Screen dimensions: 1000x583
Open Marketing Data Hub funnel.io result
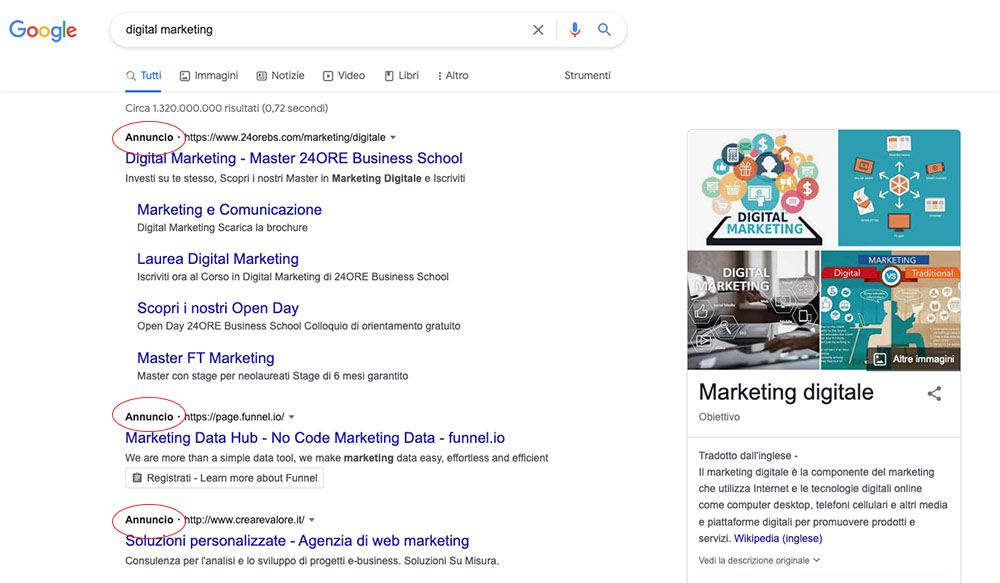(x=315, y=438)
